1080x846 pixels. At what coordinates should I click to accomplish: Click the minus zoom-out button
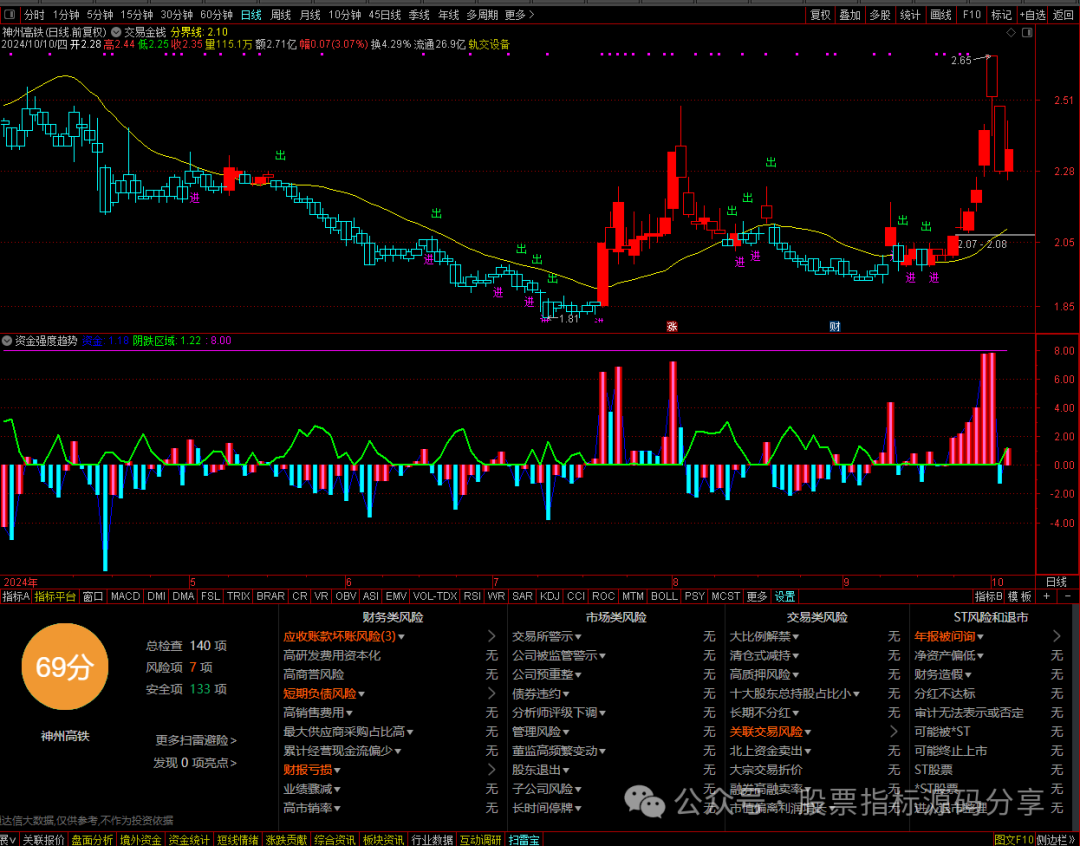(1068, 596)
